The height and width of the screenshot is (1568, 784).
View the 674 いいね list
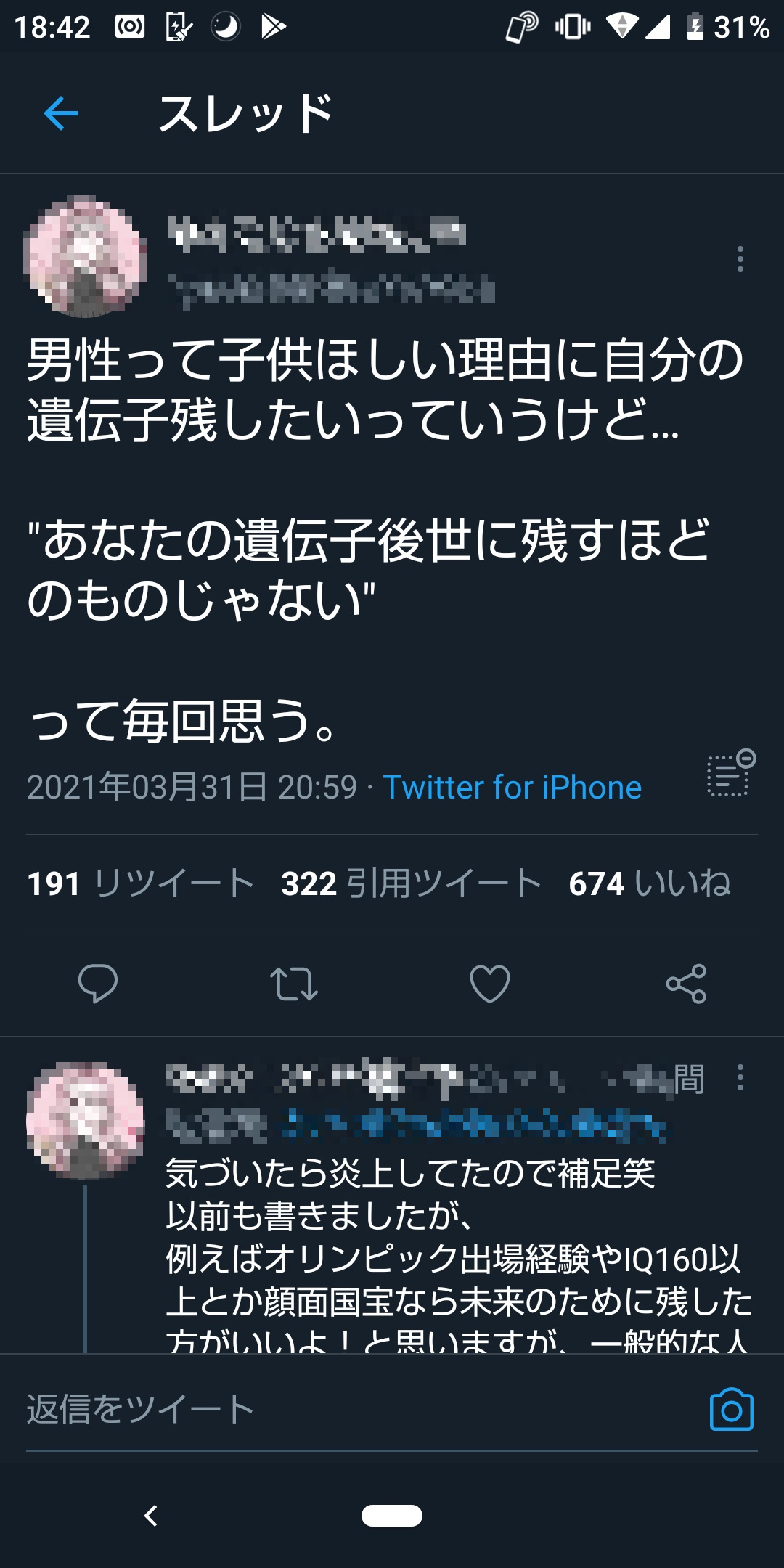650,883
